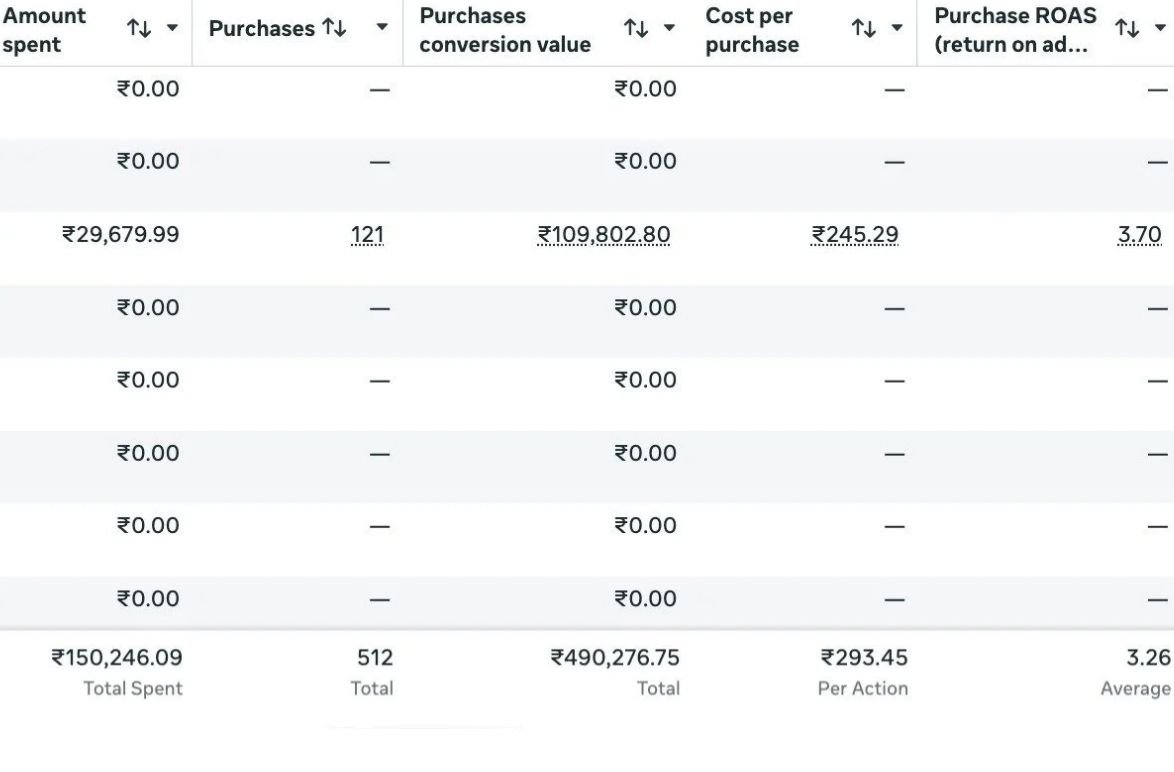Click the ₹490,276.75 total conversion value
1174x772 pixels.
[x=615, y=657]
